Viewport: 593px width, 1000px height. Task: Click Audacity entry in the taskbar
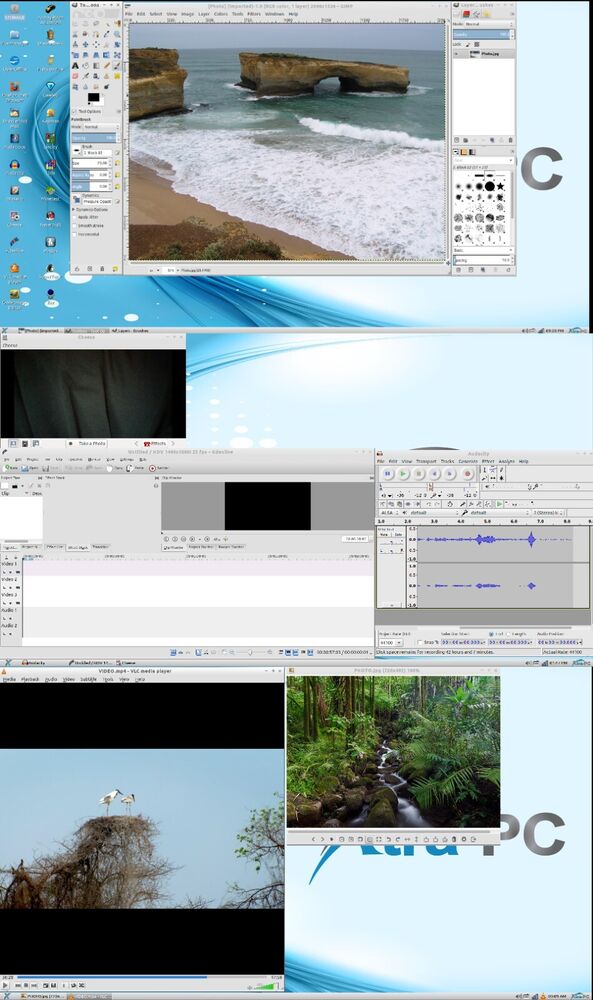coord(32,663)
